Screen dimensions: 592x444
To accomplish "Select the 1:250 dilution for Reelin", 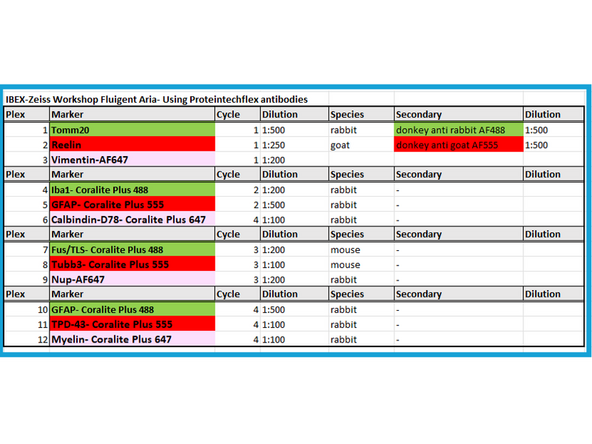I will pyautogui.click(x=294, y=145).
